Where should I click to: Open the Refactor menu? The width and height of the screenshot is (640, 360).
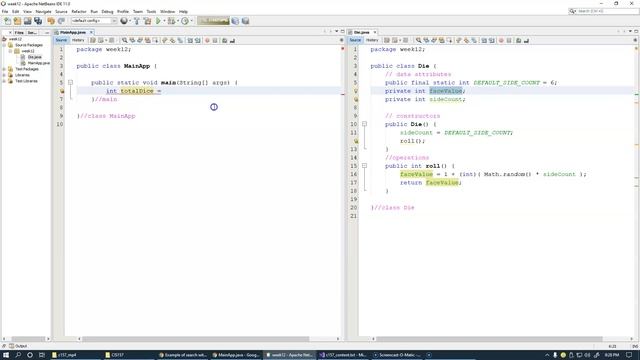79,11
